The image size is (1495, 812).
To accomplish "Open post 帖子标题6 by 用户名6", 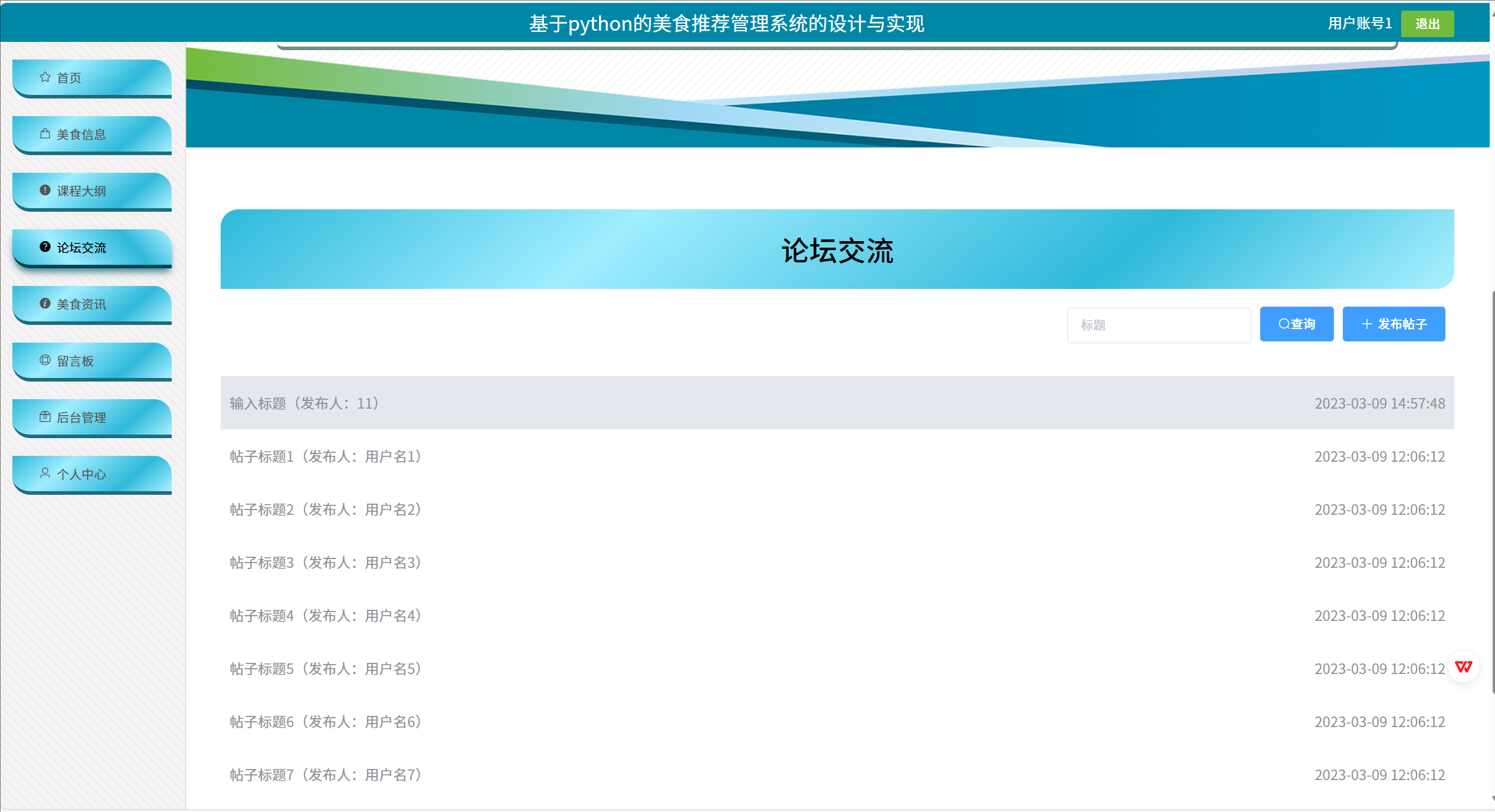I will [325, 722].
